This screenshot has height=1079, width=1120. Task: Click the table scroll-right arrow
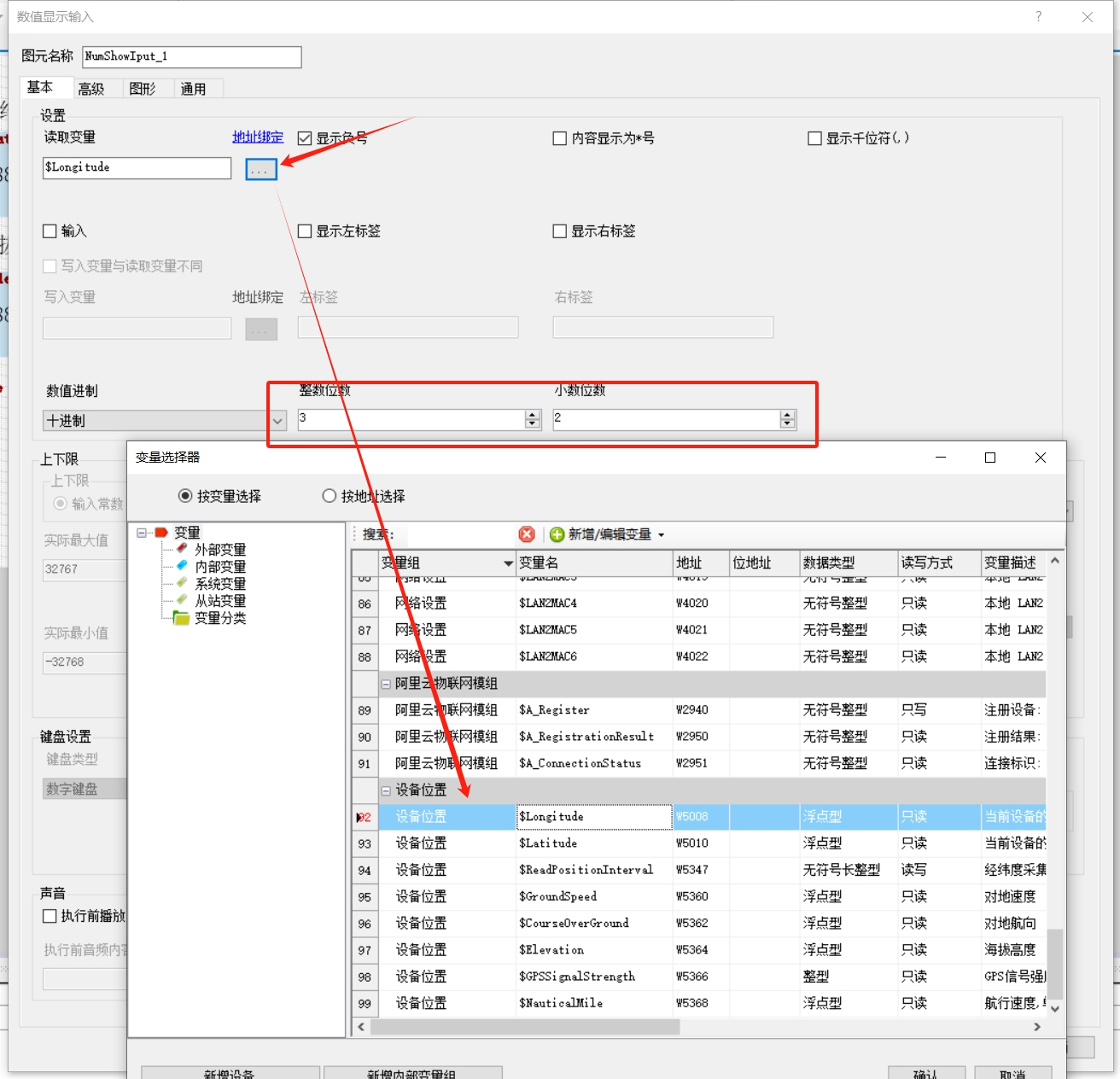point(1037,1027)
